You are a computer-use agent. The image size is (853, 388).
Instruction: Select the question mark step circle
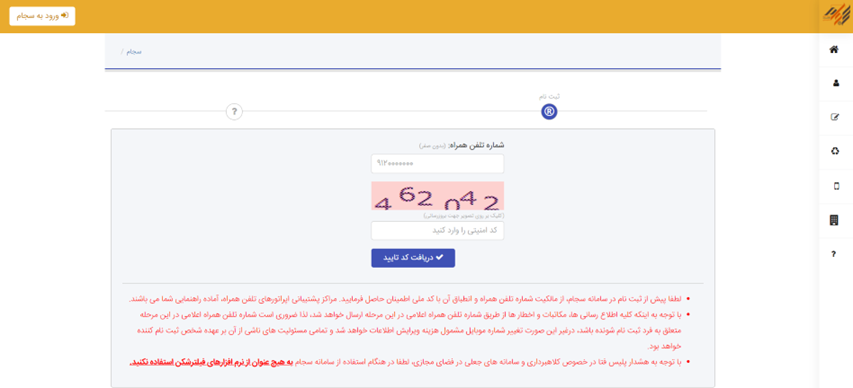234,112
